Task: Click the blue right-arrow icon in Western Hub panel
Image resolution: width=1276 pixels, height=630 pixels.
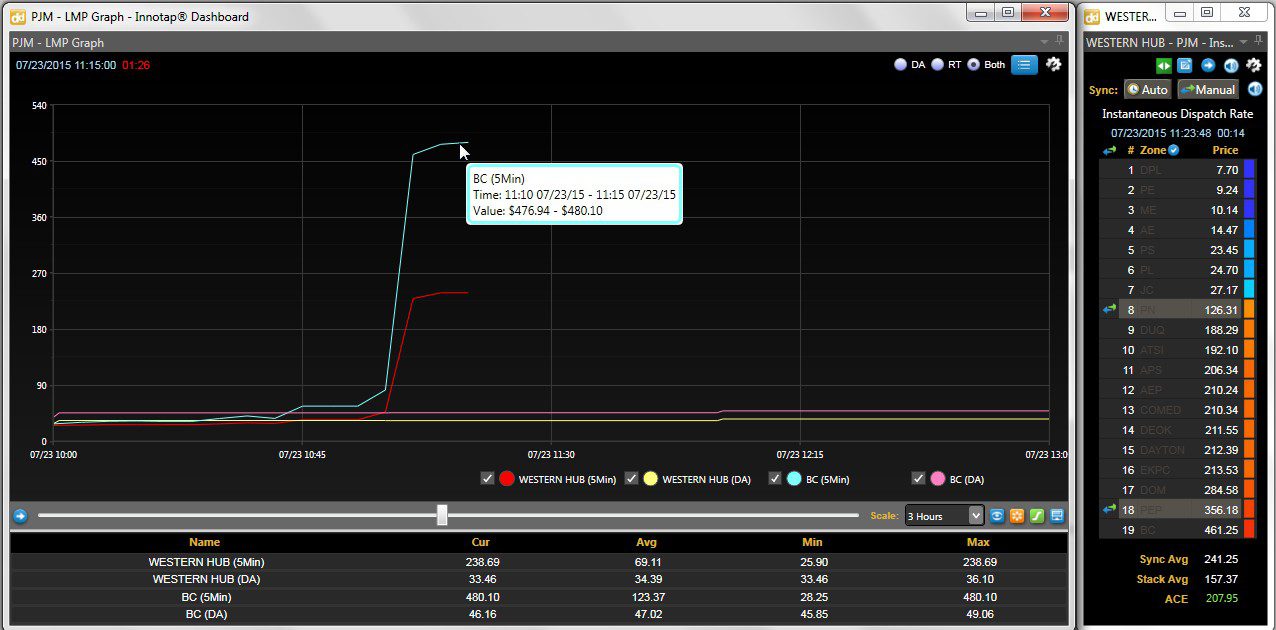Action: 1208,65
